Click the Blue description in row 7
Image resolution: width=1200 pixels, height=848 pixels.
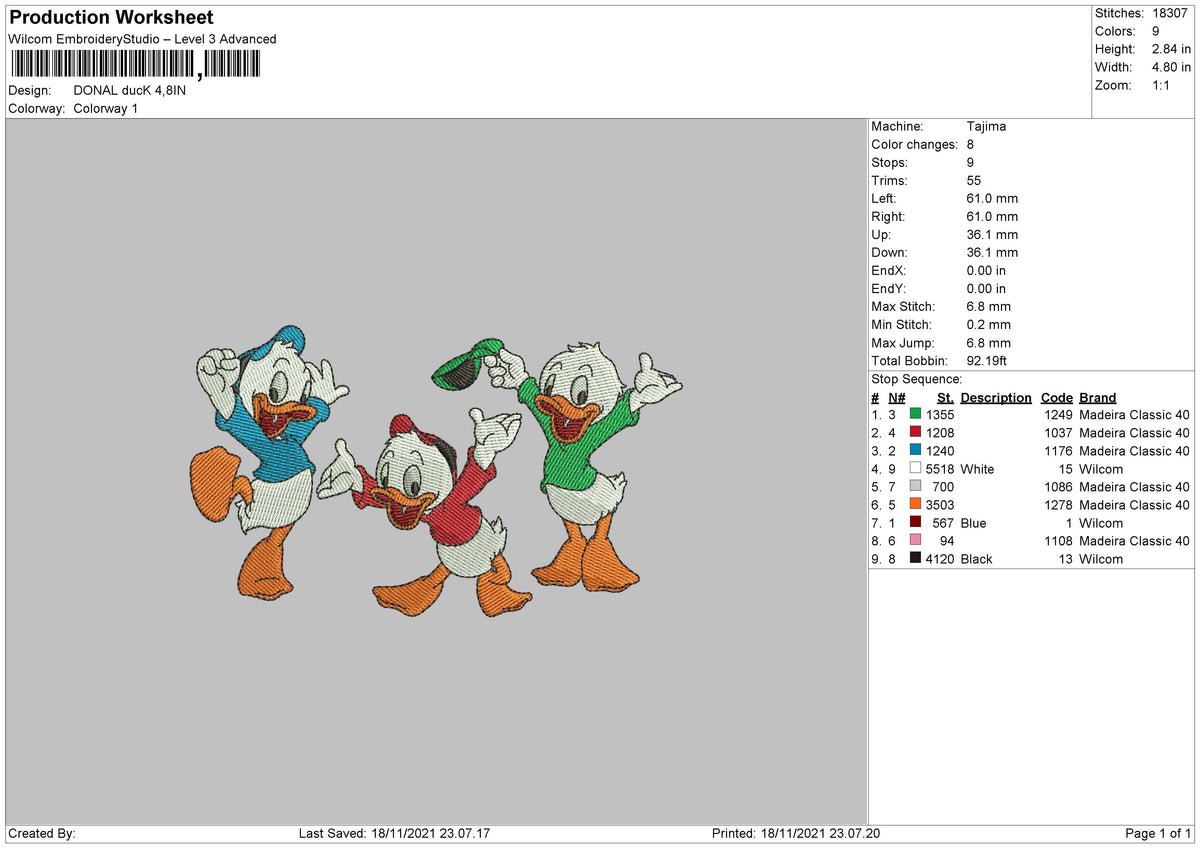click(973, 522)
